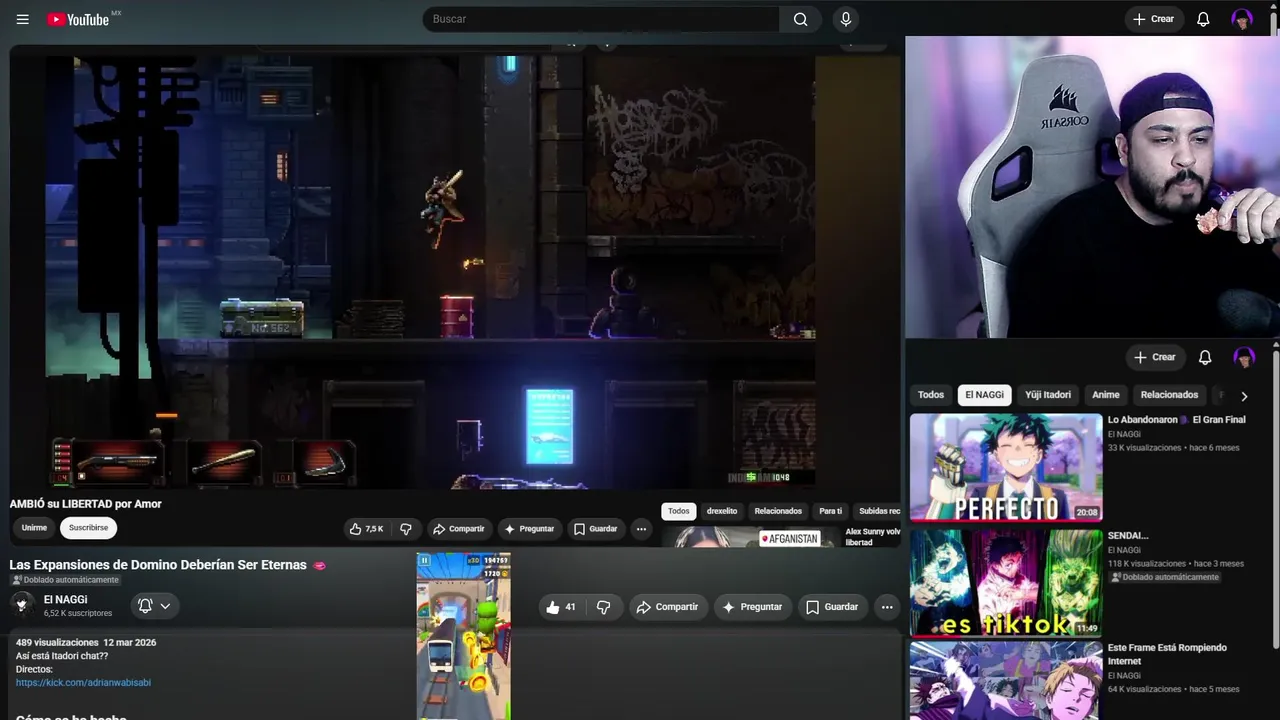Open 'Este Frame Está Rompiendo Internet' title
This screenshot has width=1280, height=720.
pos(1167,654)
